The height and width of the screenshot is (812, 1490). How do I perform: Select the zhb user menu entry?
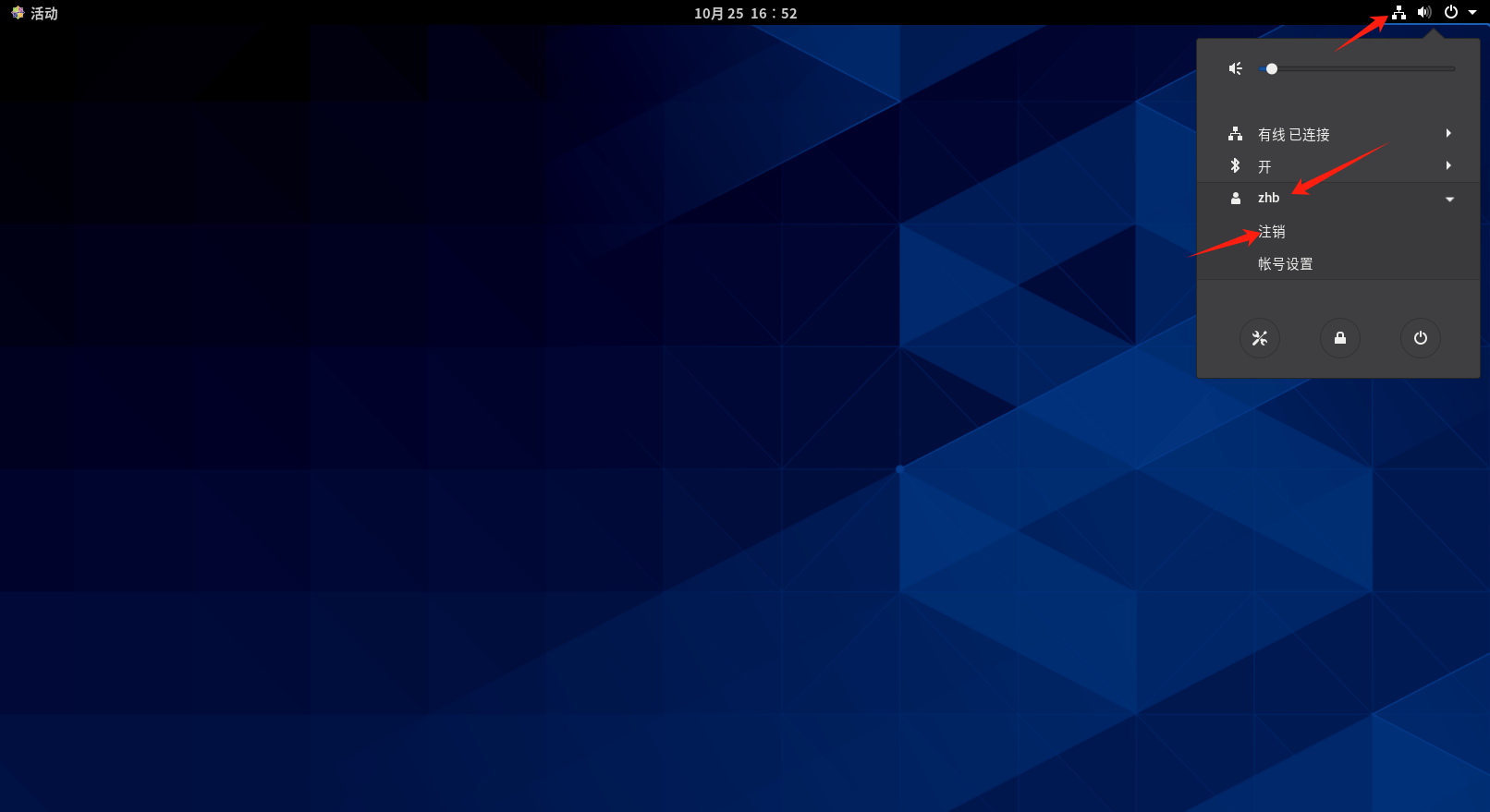click(x=1338, y=198)
